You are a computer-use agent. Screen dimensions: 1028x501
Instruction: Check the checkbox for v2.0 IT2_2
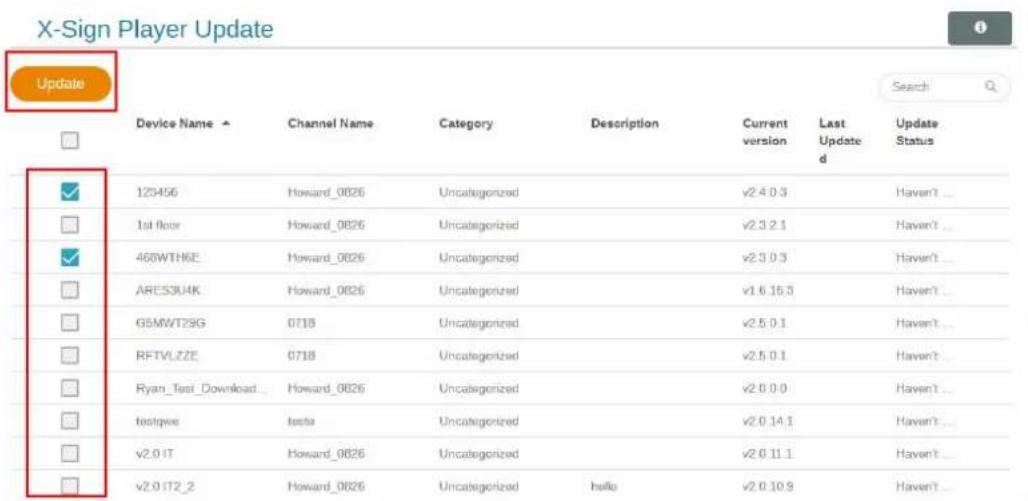[x=69, y=486]
